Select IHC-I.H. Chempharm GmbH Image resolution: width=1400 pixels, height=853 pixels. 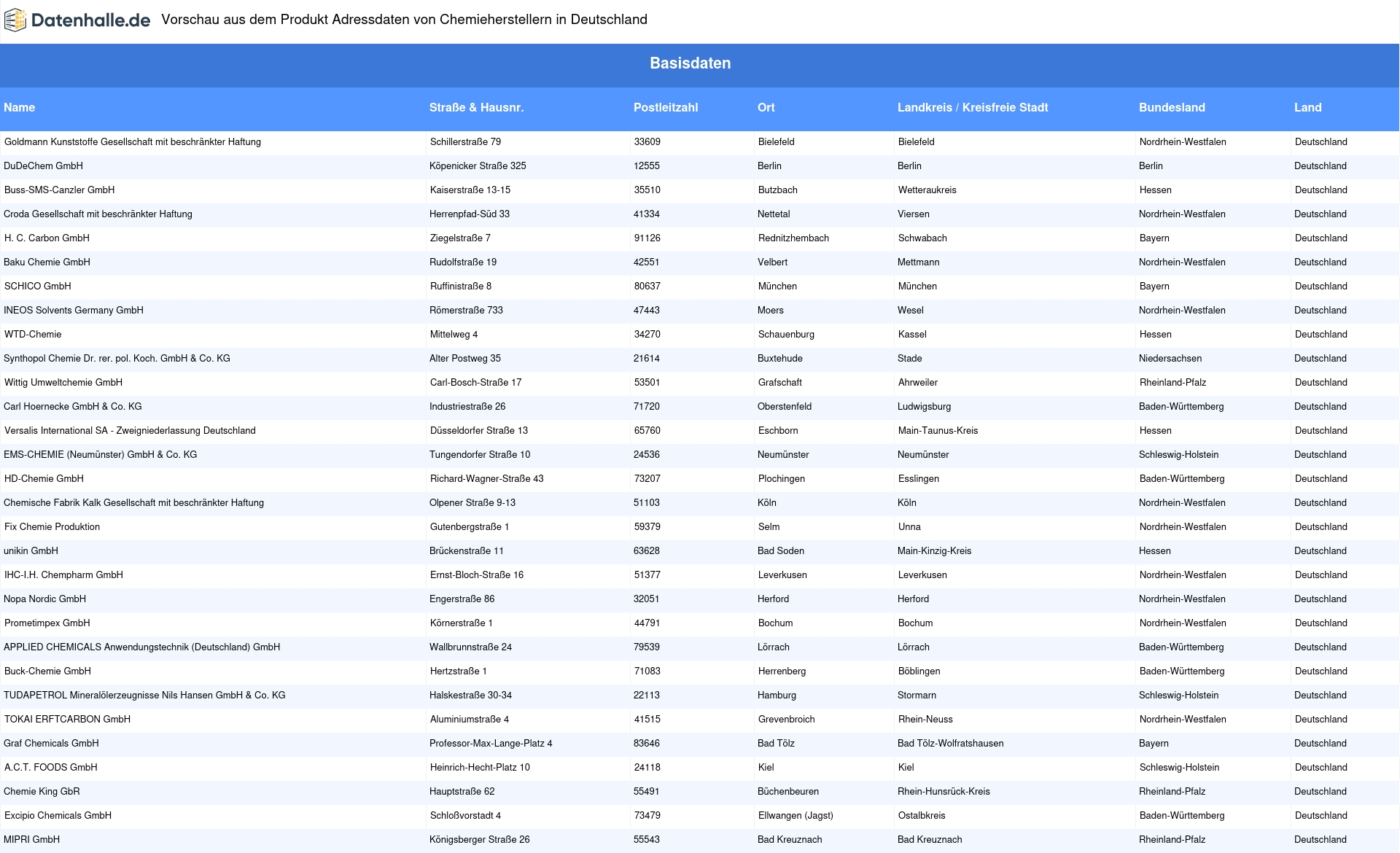click(63, 575)
